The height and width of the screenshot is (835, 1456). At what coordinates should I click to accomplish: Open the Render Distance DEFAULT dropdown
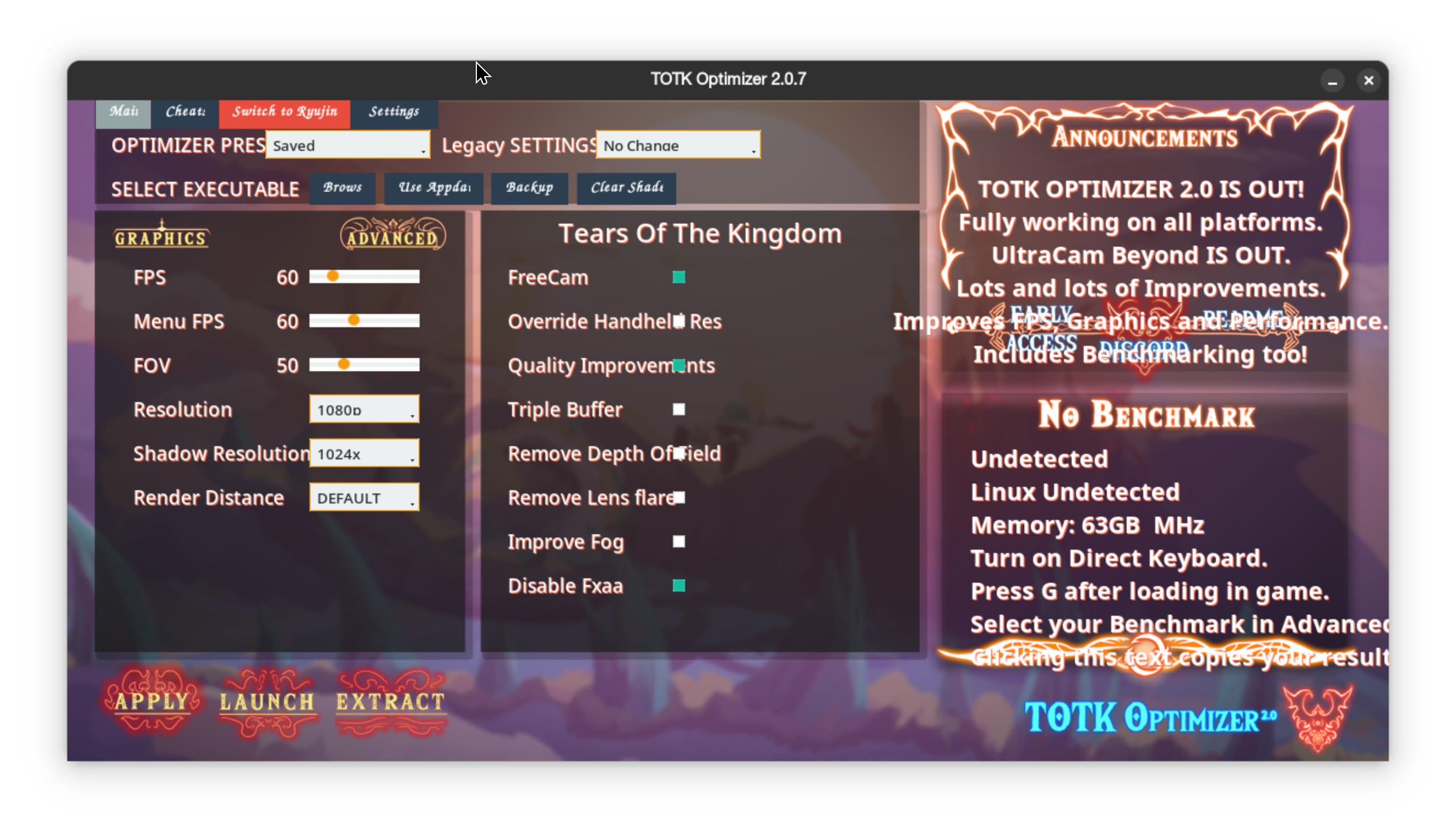tap(364, 497)
